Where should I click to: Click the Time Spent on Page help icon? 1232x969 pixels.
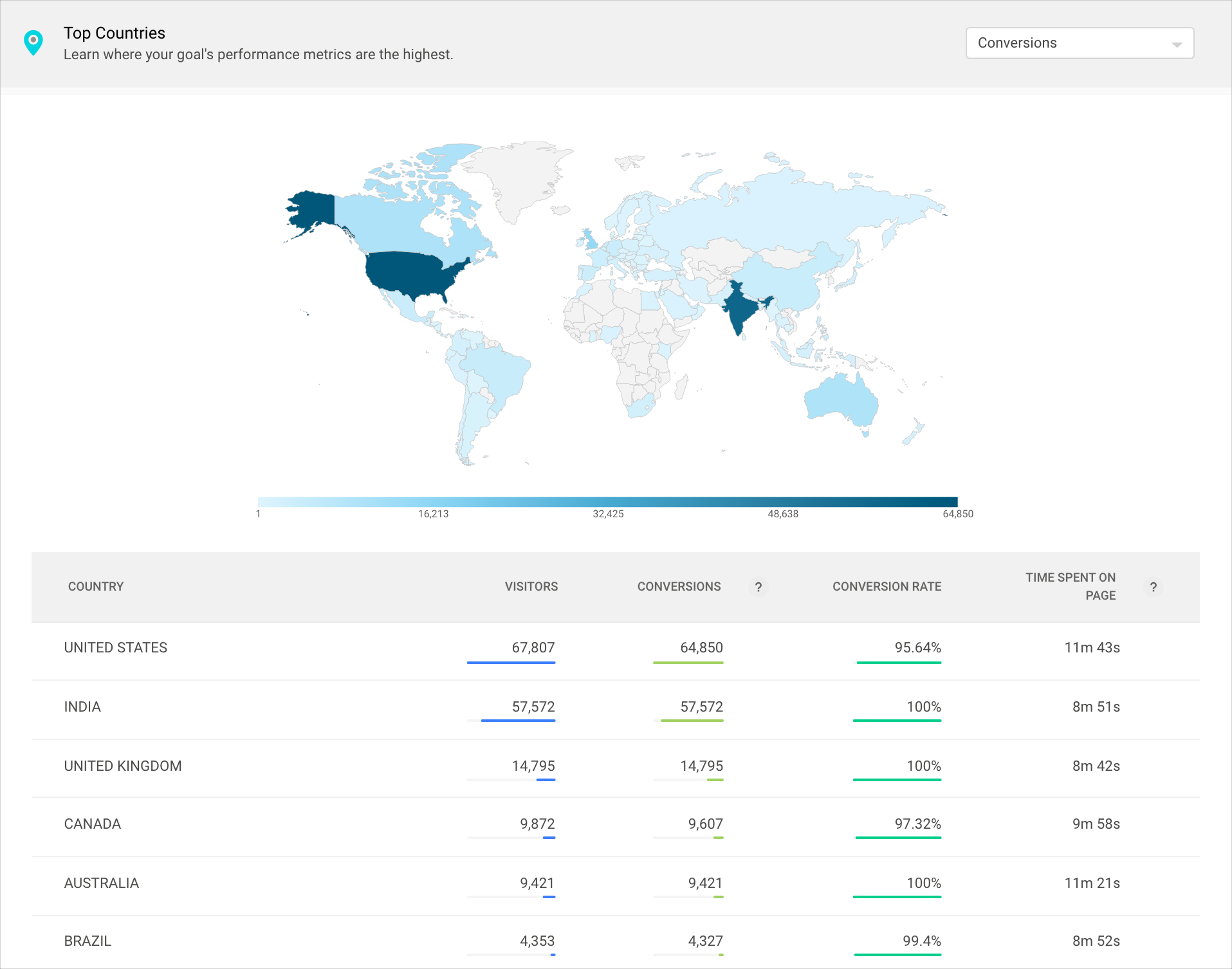[x=1153, y=587]
